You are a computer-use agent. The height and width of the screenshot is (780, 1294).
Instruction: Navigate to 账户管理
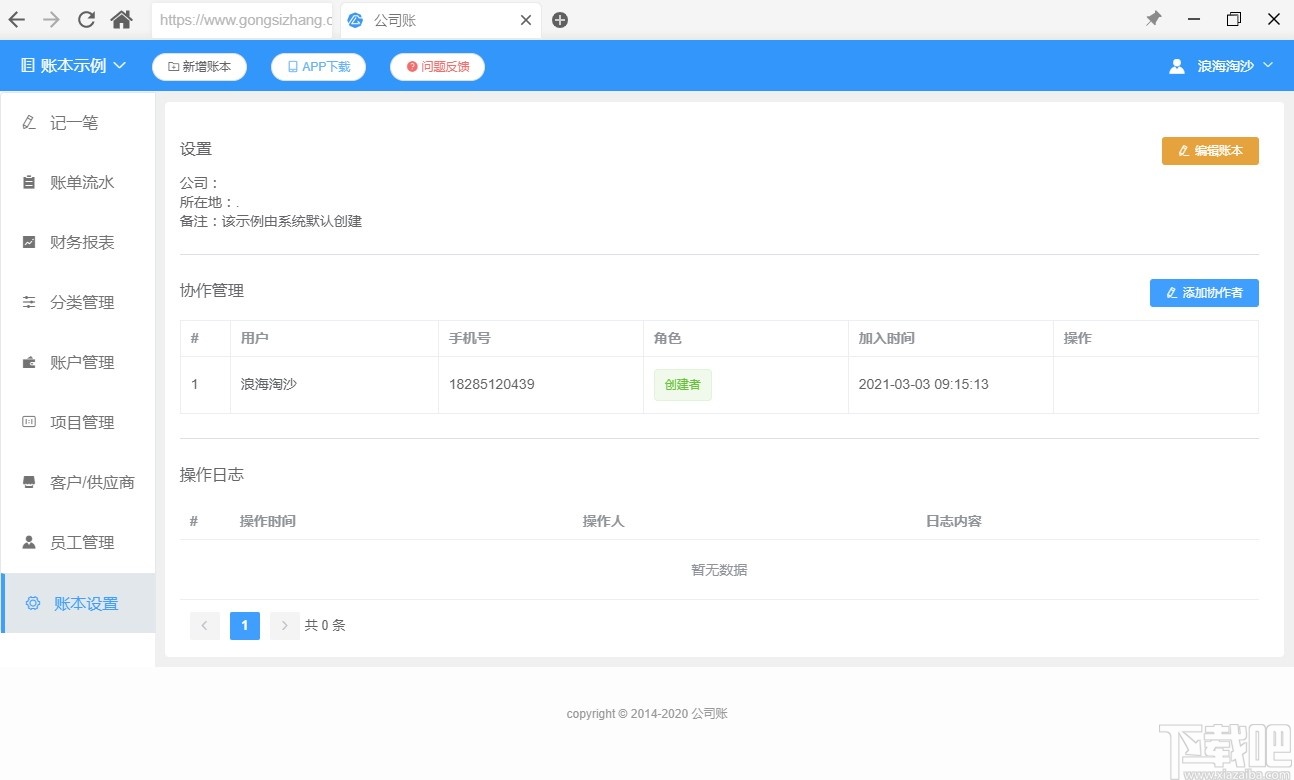coord(78,363)
